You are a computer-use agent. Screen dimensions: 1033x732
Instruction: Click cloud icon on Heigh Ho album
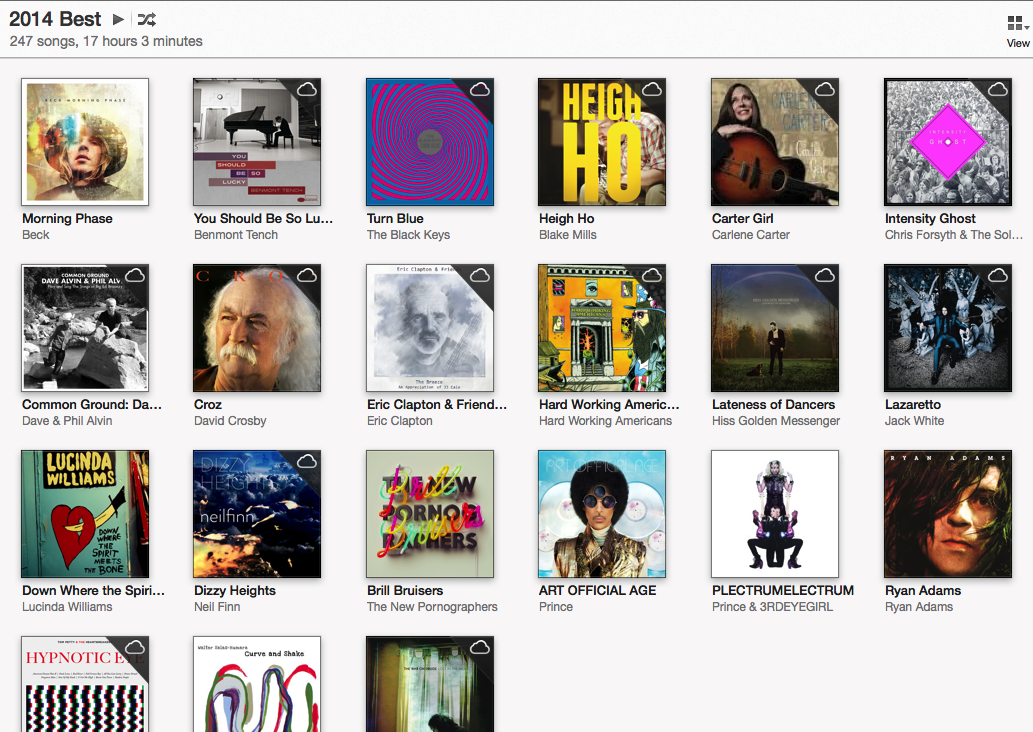[x=652, y=89]
